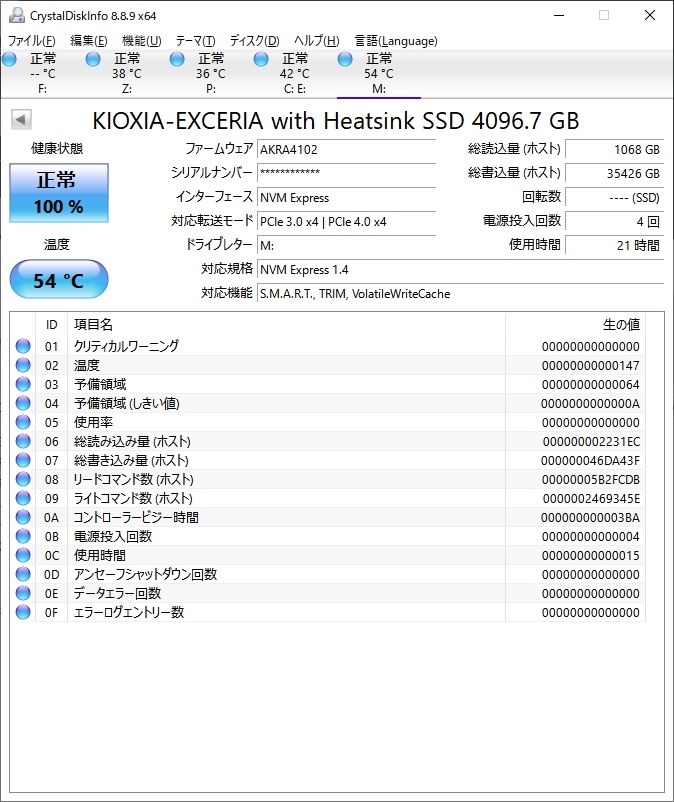Select disk M: 54 °C tab
Screen dimensions: 674x802
coord(379,74)
